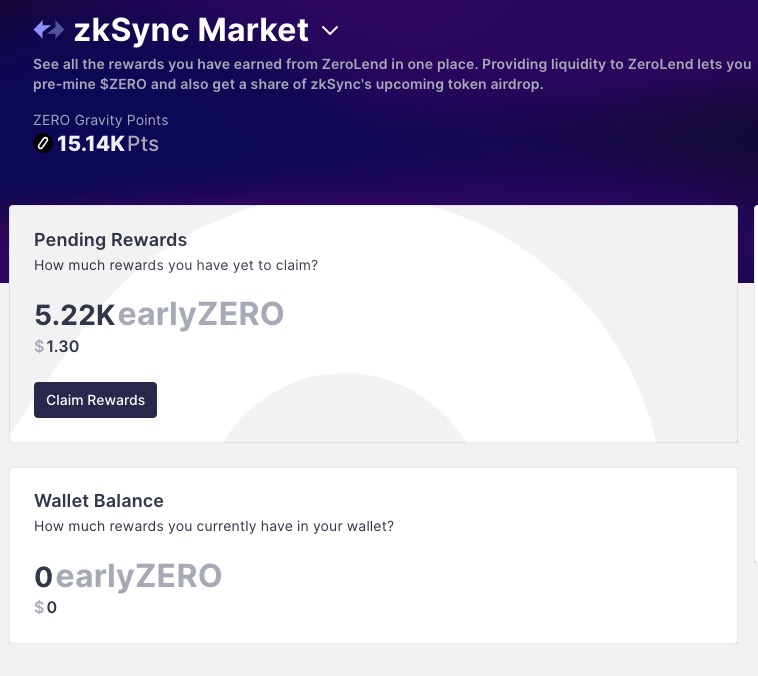Viewport: 758px width, 676px height.
Task: Click the zkSync Market title
Action: 191,30
